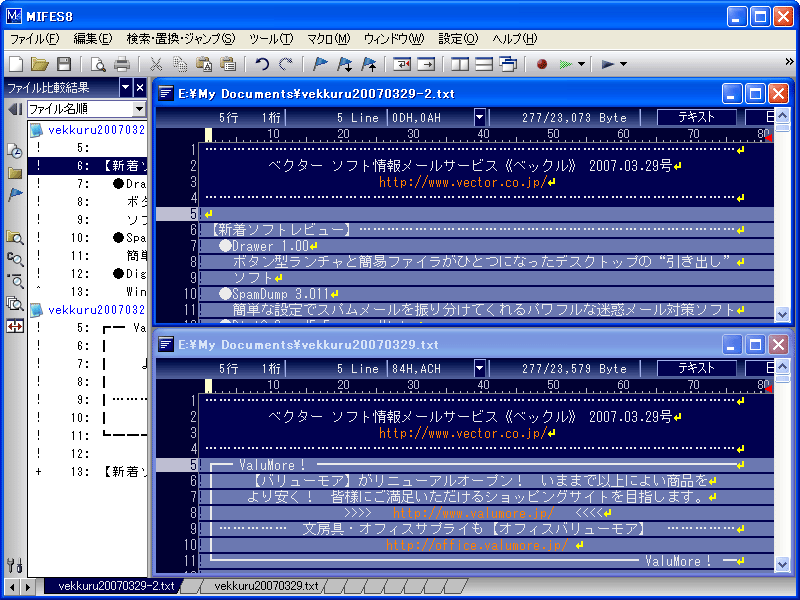This screenshot has width=800, height=600.
Task: Switch to the vekkuru20070329.txt tab
Action: coord(266,586)
